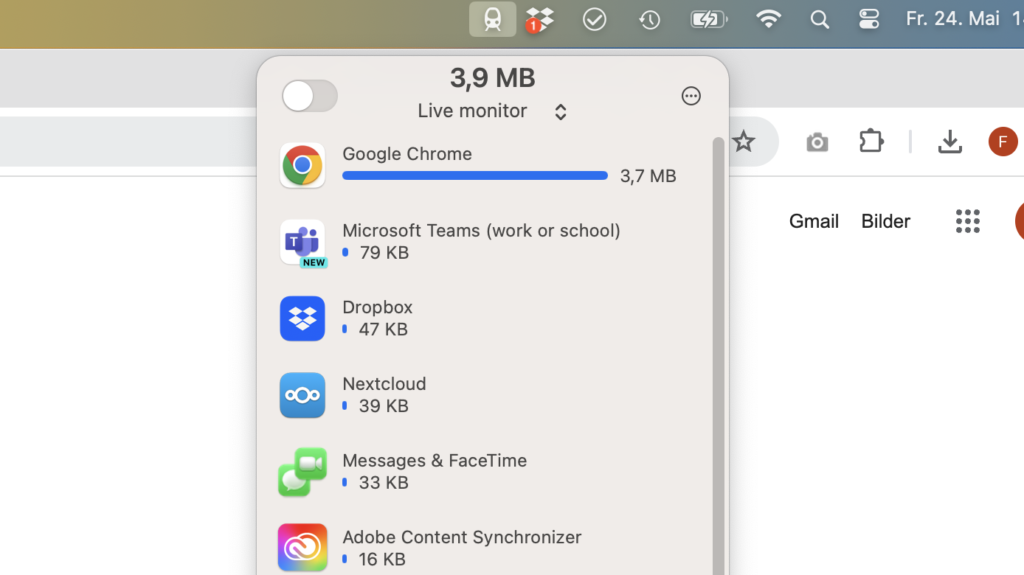The image size is (1024, 575).
Task: Select the Messages & FaceTime row label
Action: (x=434, y=461)
